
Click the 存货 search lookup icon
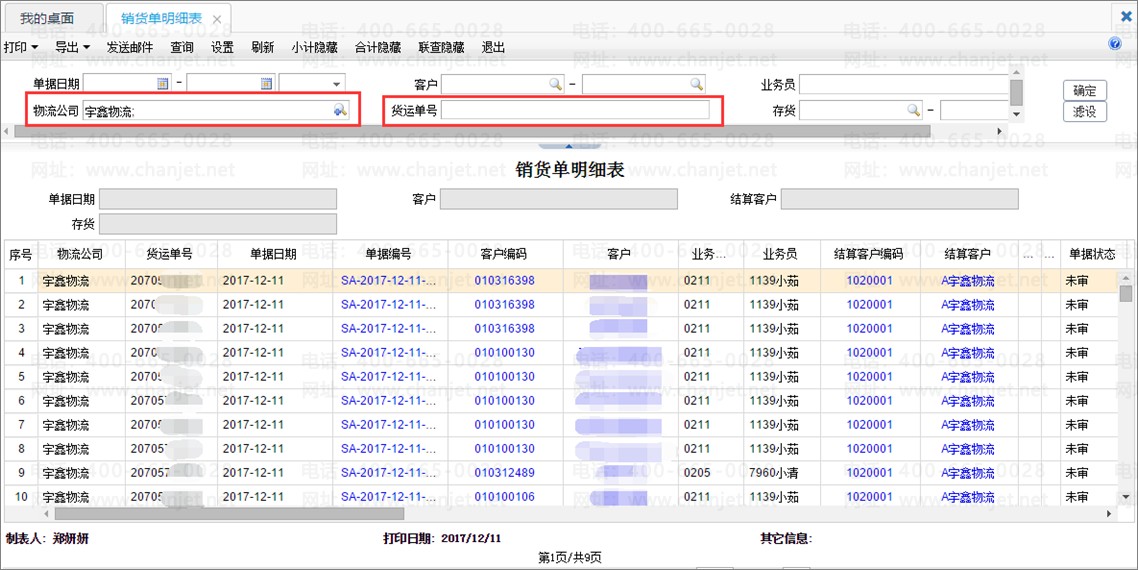tap(913, 110)
